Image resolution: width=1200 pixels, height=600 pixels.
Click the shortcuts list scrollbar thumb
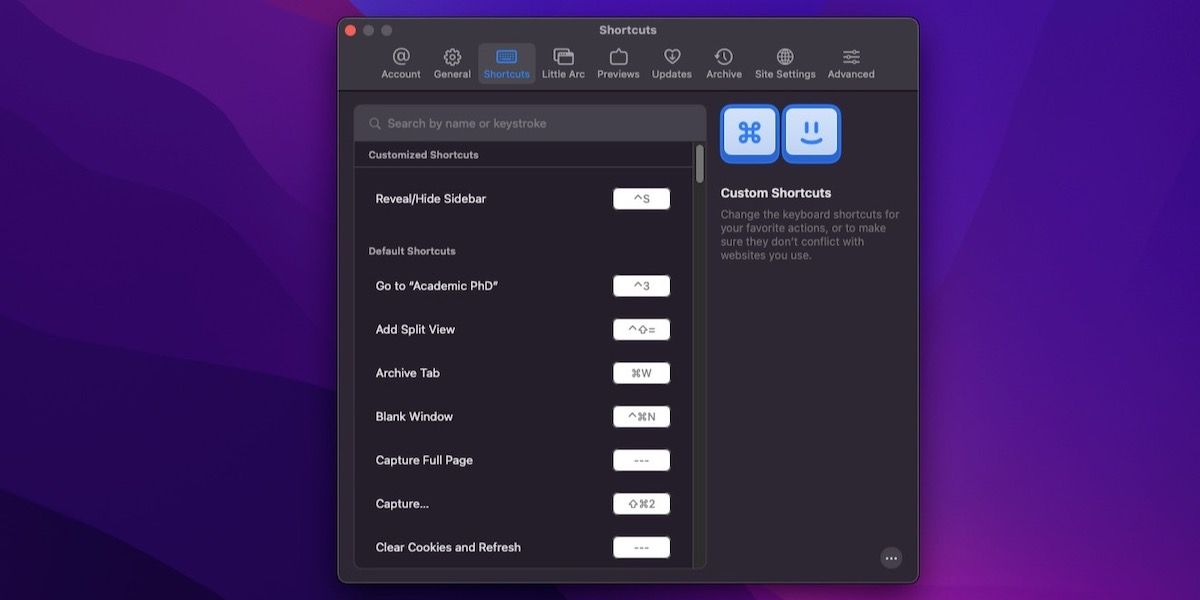point(699,164)
